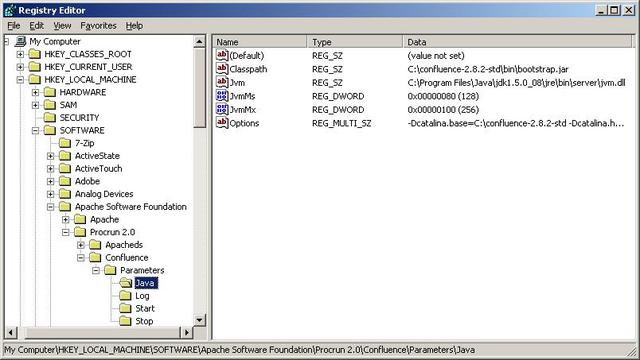Expand the SAM node

pyautogui.click(x=36, y=105)
